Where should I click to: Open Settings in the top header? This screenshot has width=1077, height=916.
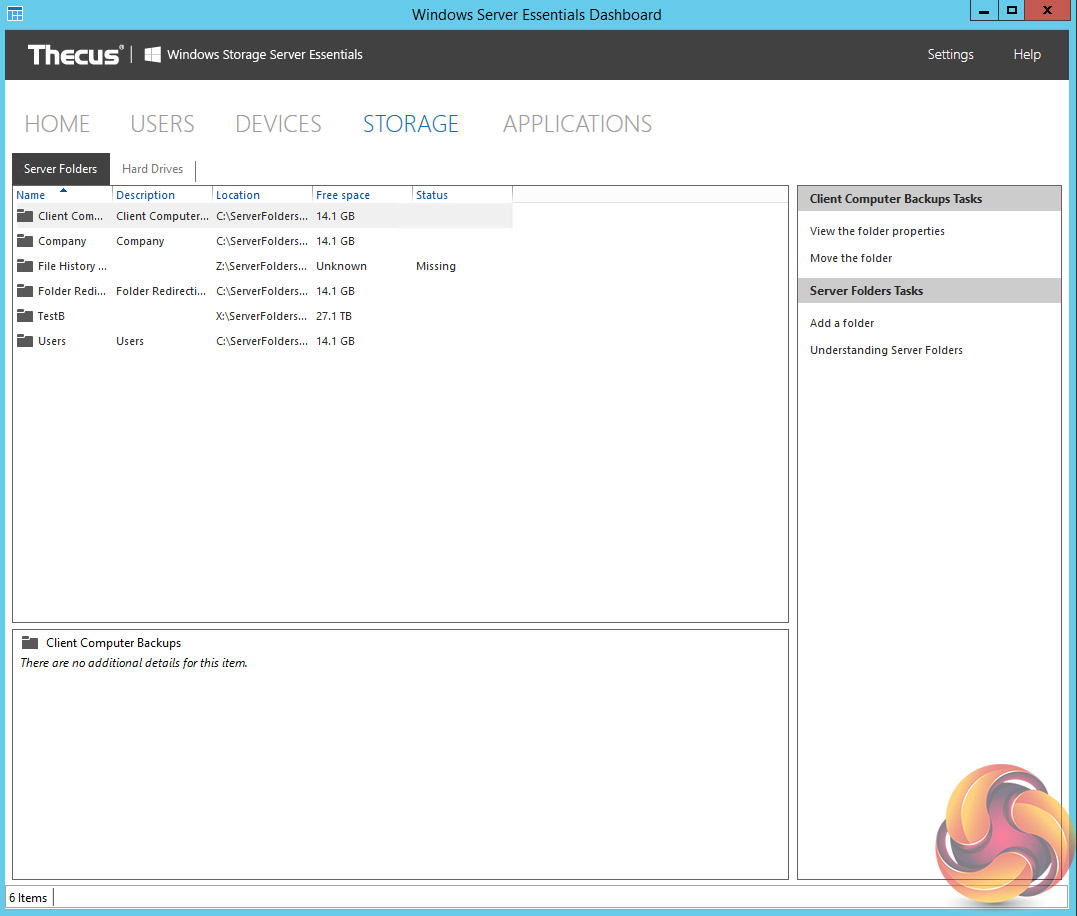click(x=950, y=55)
